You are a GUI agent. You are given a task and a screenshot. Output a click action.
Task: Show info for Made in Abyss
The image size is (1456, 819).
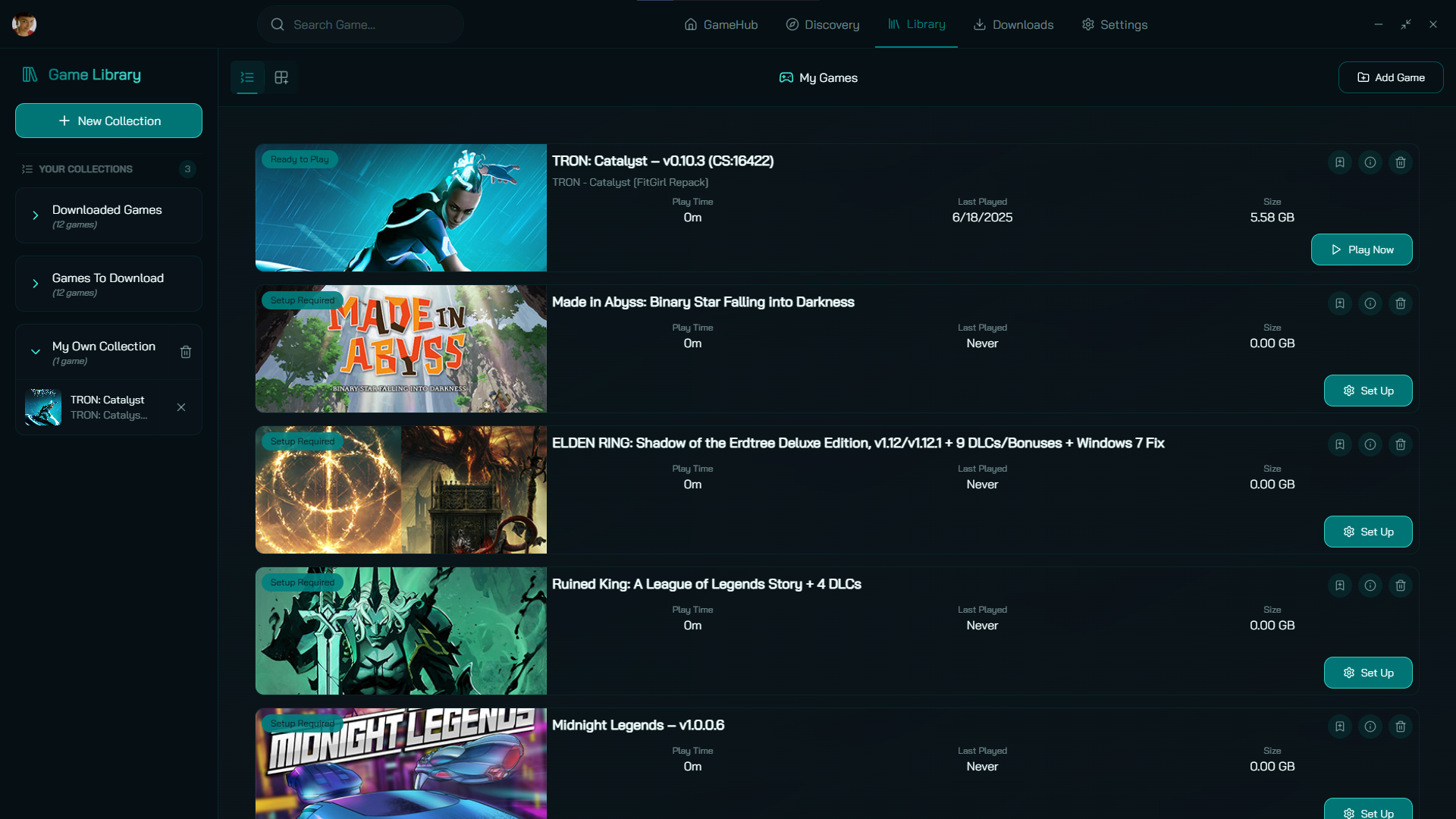click(x=1370, y=303)
